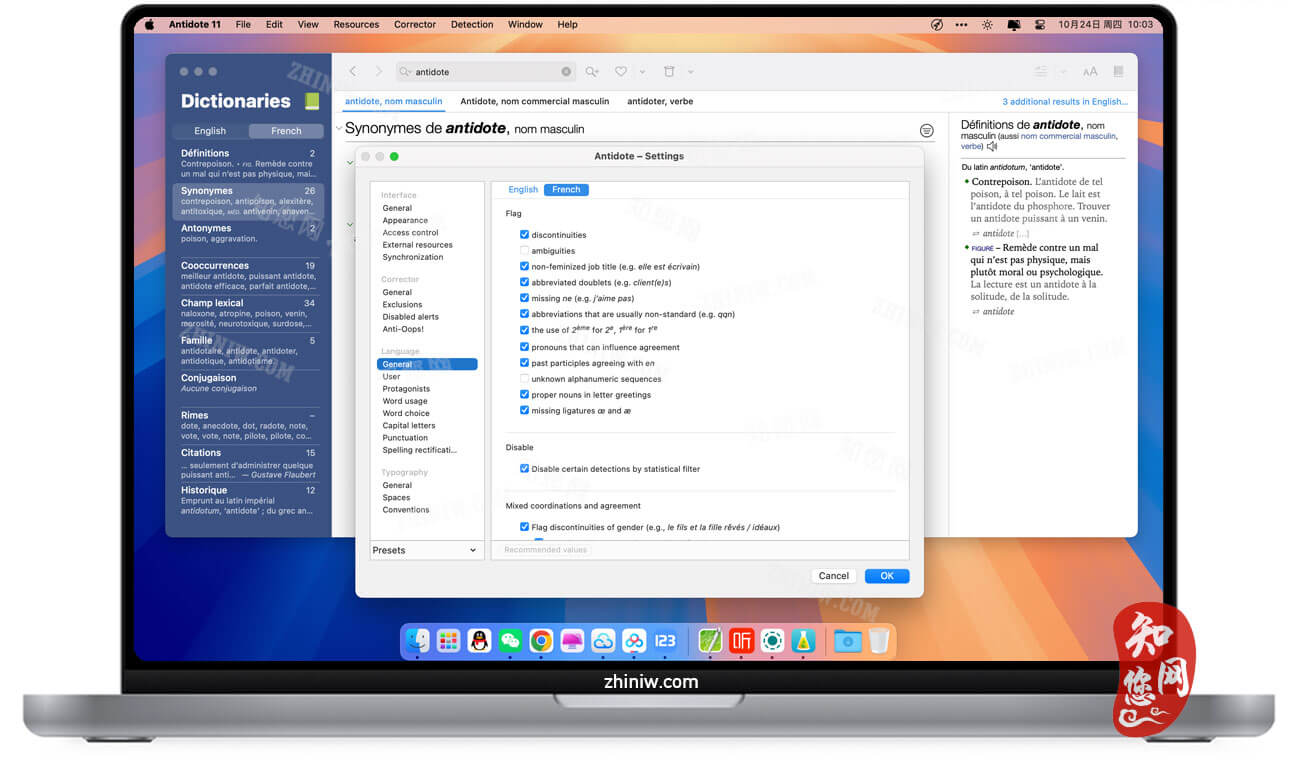Toggle the discontinuities checkbox
The width and height of the screenshot is (1298, 779).
pyautogui.click(x=524, y=235)
